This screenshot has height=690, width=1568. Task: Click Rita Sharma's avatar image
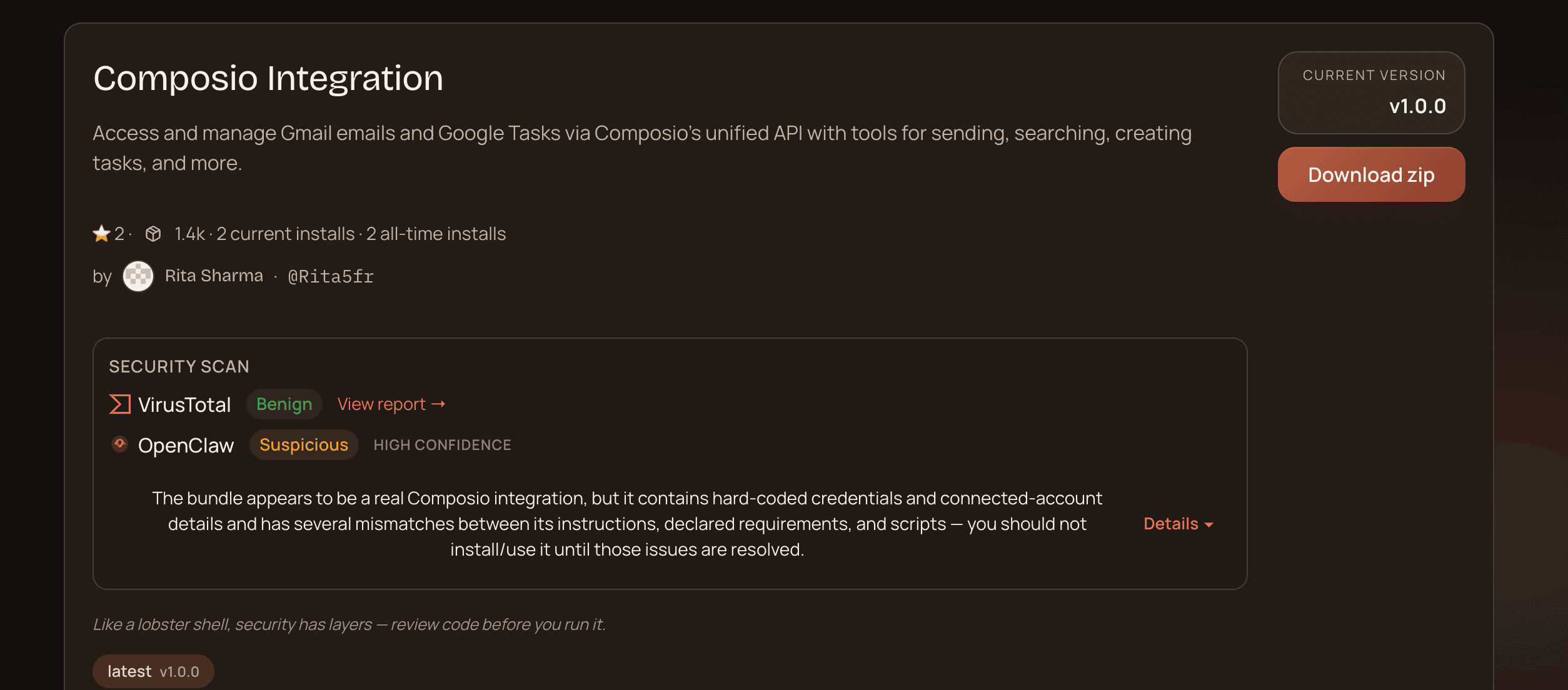138,276
